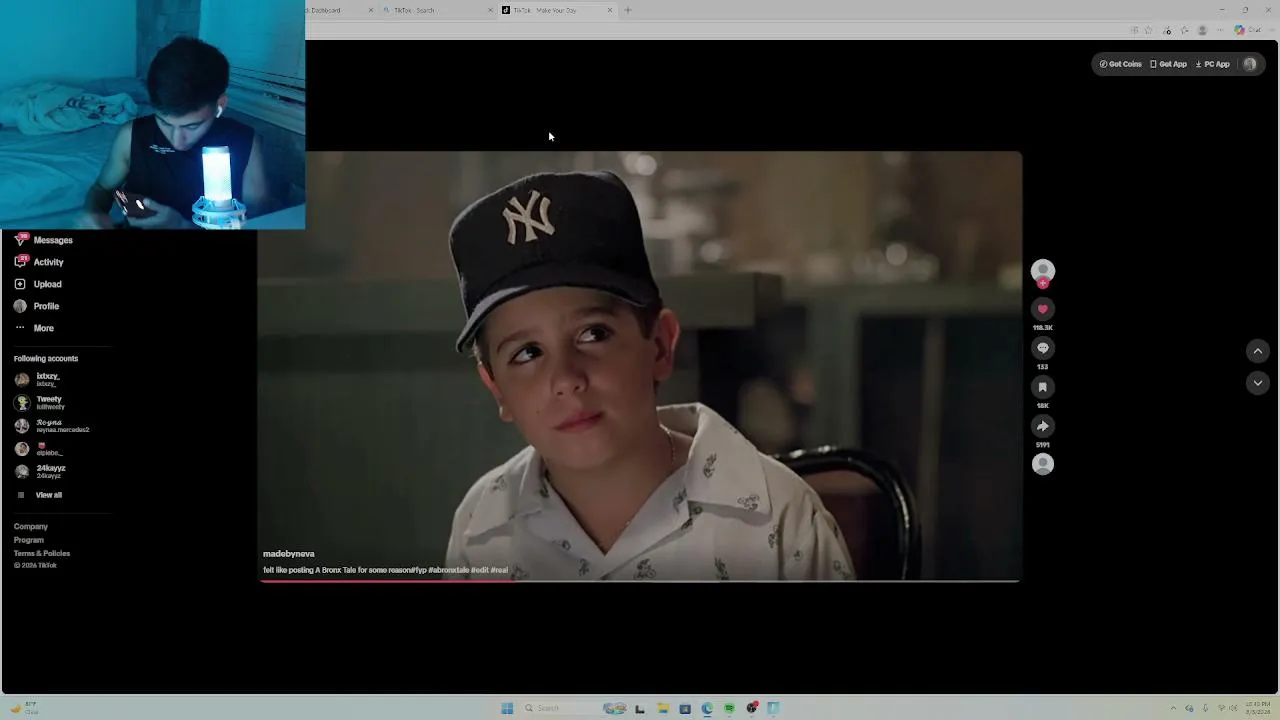Click the Upload plus icon

pos(20,284)
